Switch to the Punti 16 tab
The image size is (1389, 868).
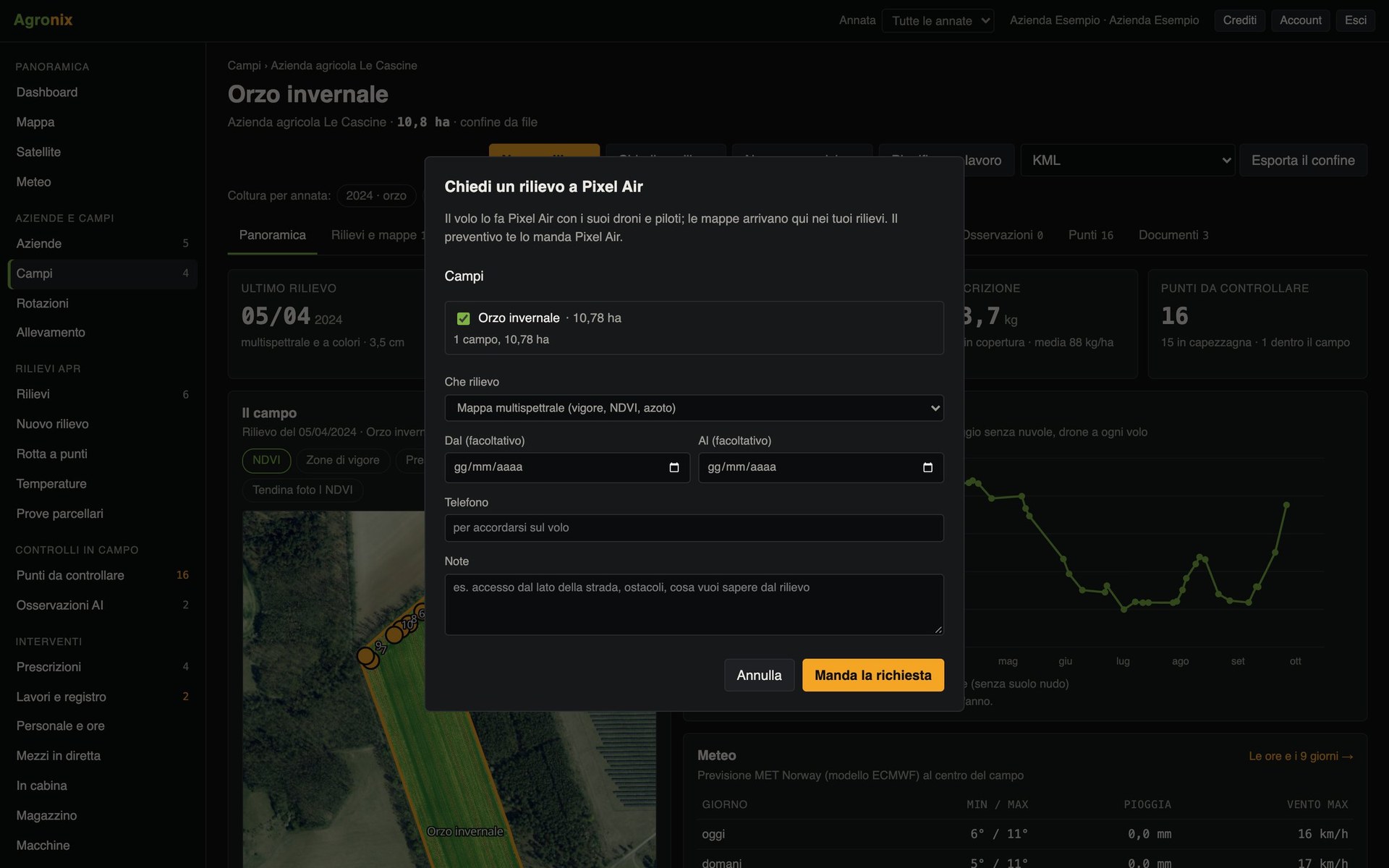[x=1090, y=235]
